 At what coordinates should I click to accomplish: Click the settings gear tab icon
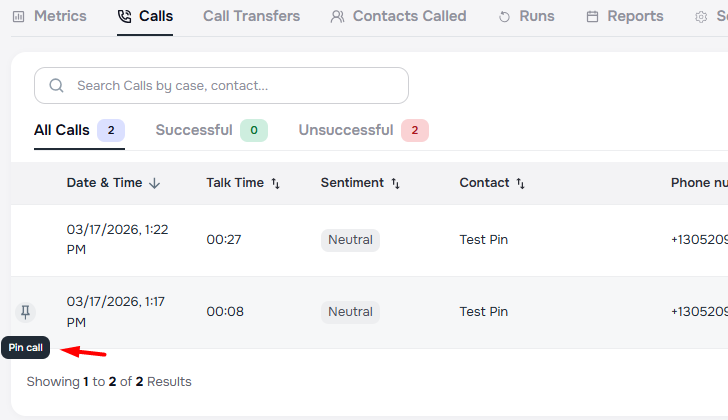701,17
